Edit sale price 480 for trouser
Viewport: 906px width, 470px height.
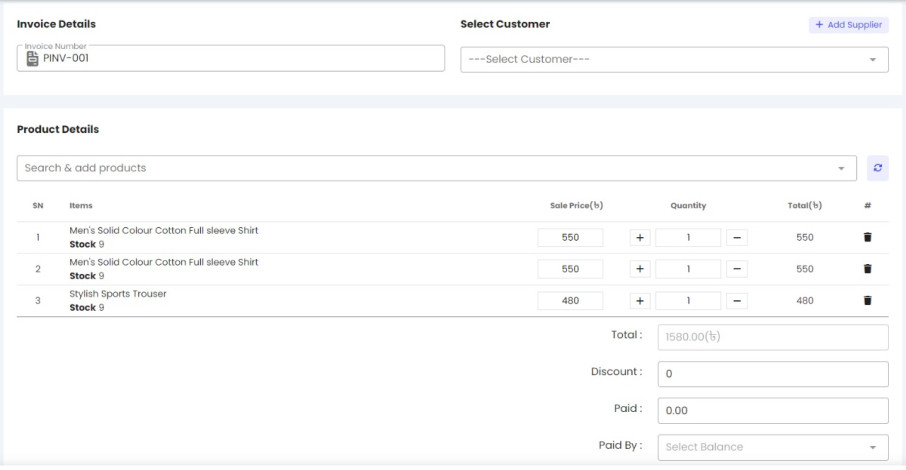pyautogui.click(x=570, y=301)
